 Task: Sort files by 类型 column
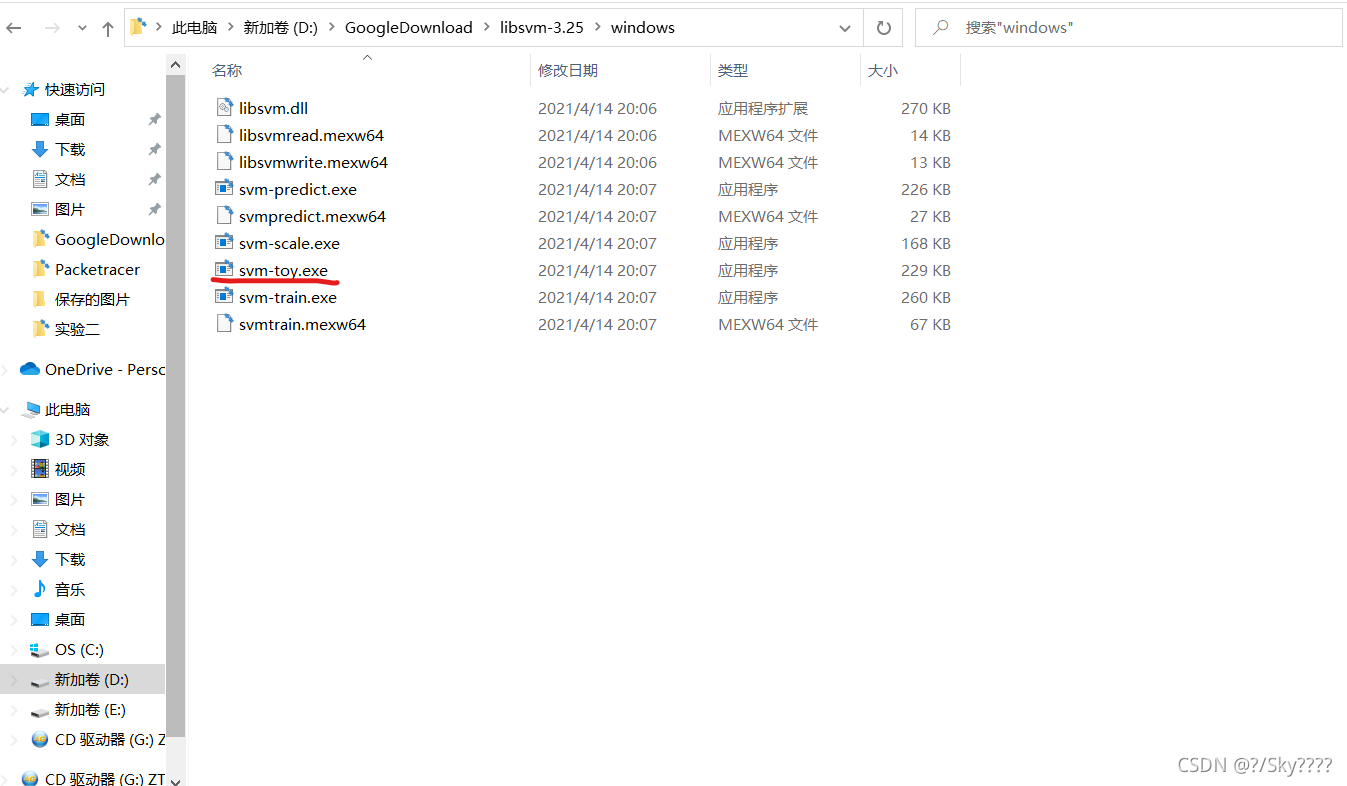[733, 70]
